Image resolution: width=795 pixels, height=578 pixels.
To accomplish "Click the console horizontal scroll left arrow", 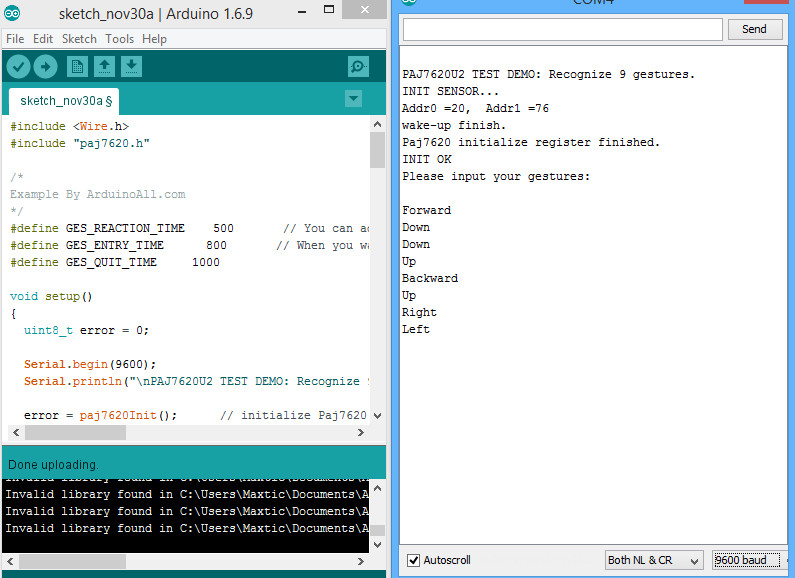I will click(10, 561).
